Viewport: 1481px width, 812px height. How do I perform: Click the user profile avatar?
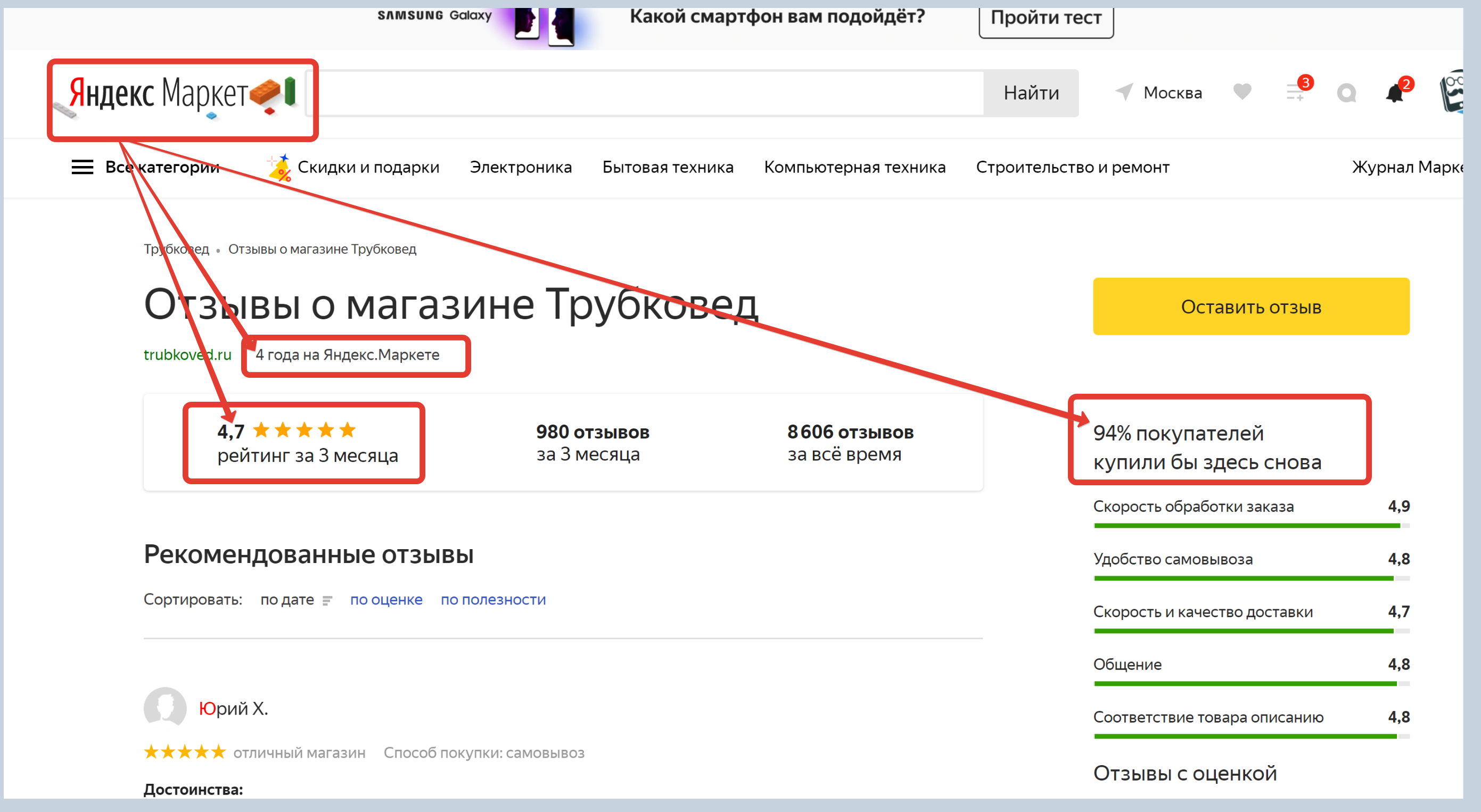(x=1452, y=92)
